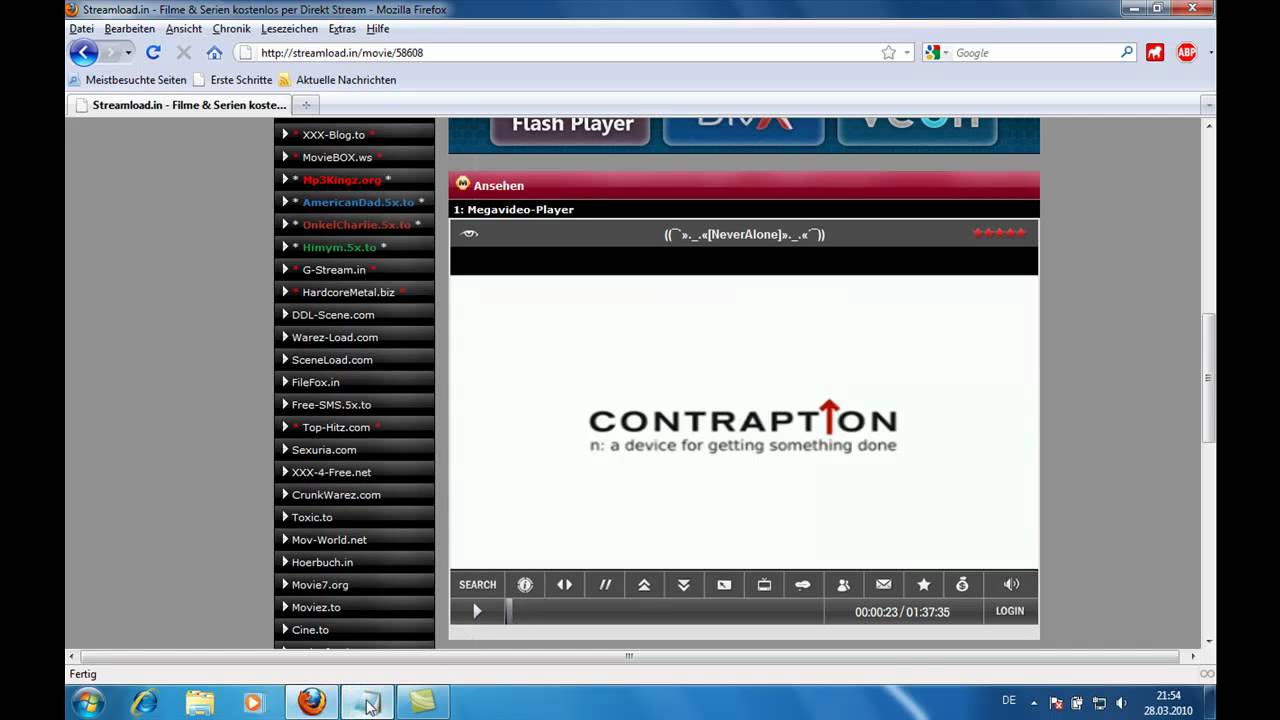
Task: Go to the Firefox home page icon
Action: [214, 52]
